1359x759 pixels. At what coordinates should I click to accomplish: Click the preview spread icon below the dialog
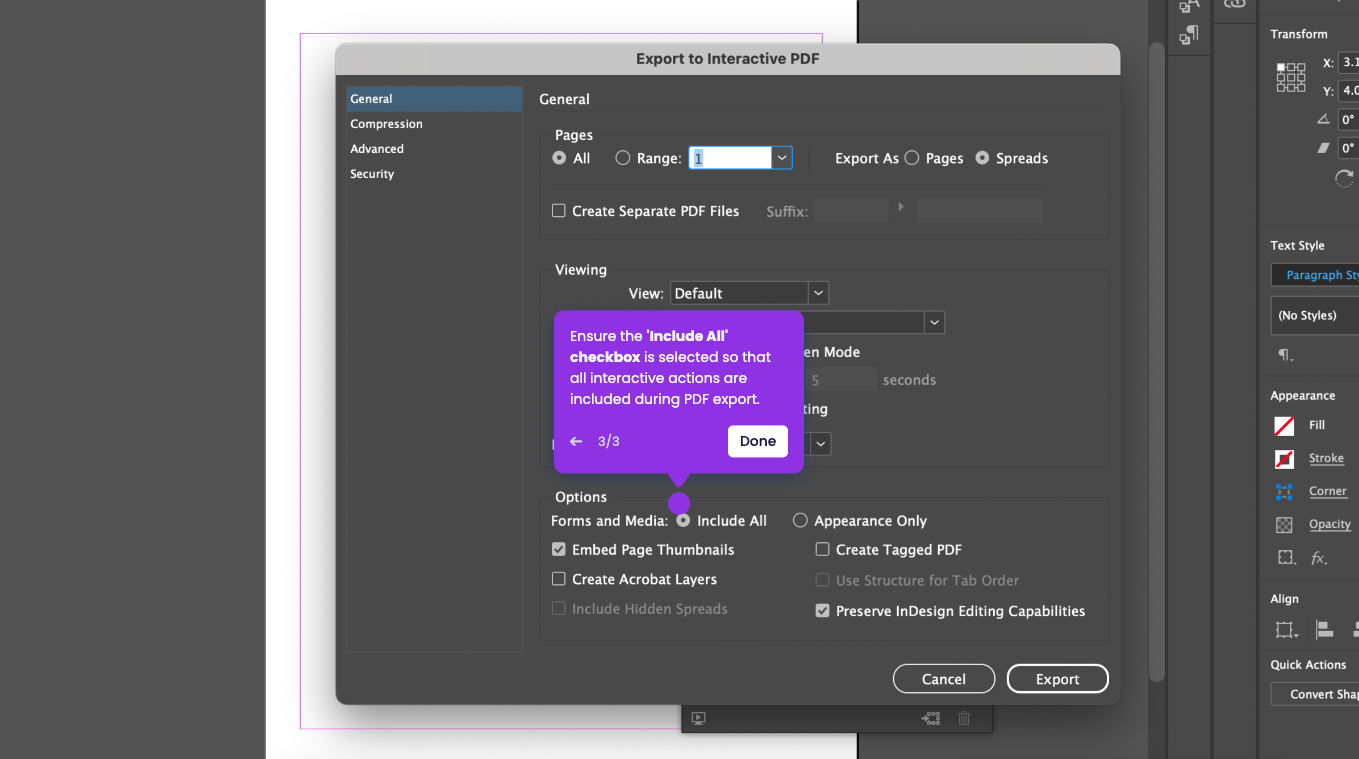[699, 718]
